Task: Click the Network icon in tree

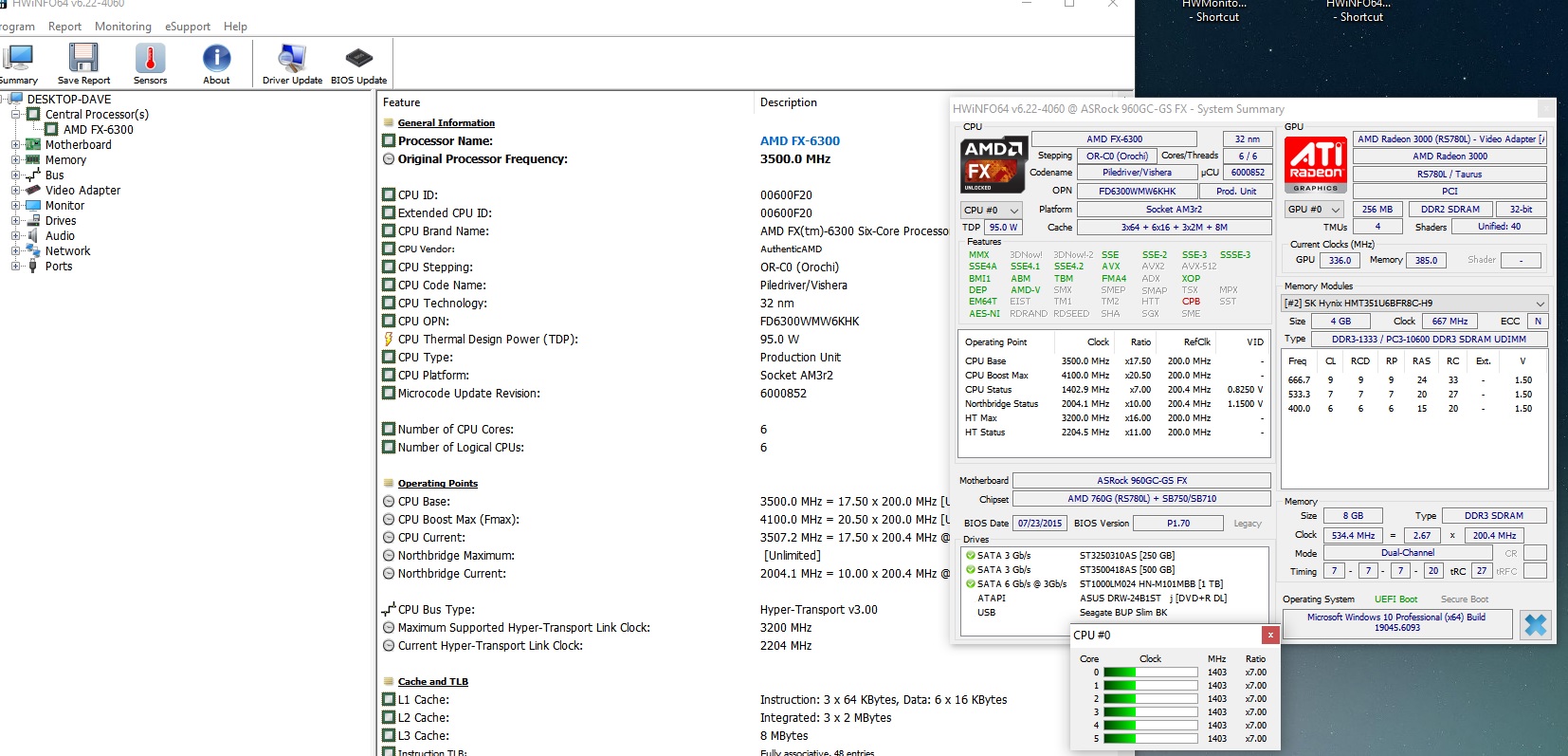Action: pos(33,250)
